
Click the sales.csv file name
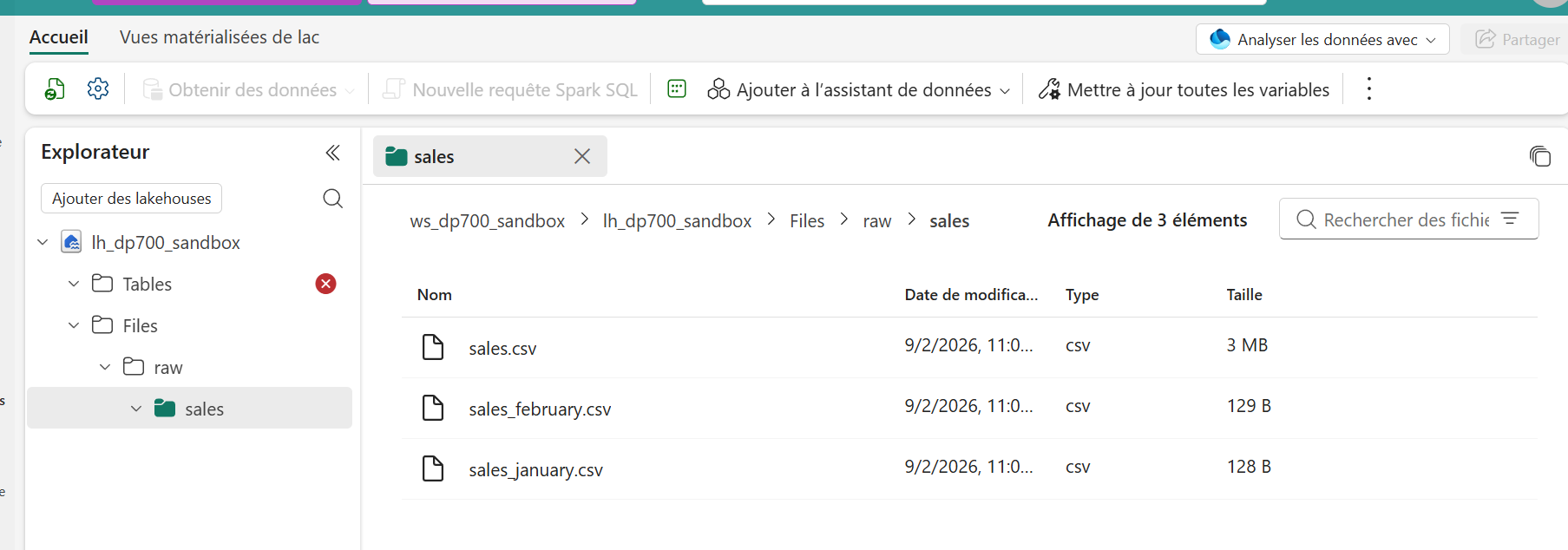point(502,349)
